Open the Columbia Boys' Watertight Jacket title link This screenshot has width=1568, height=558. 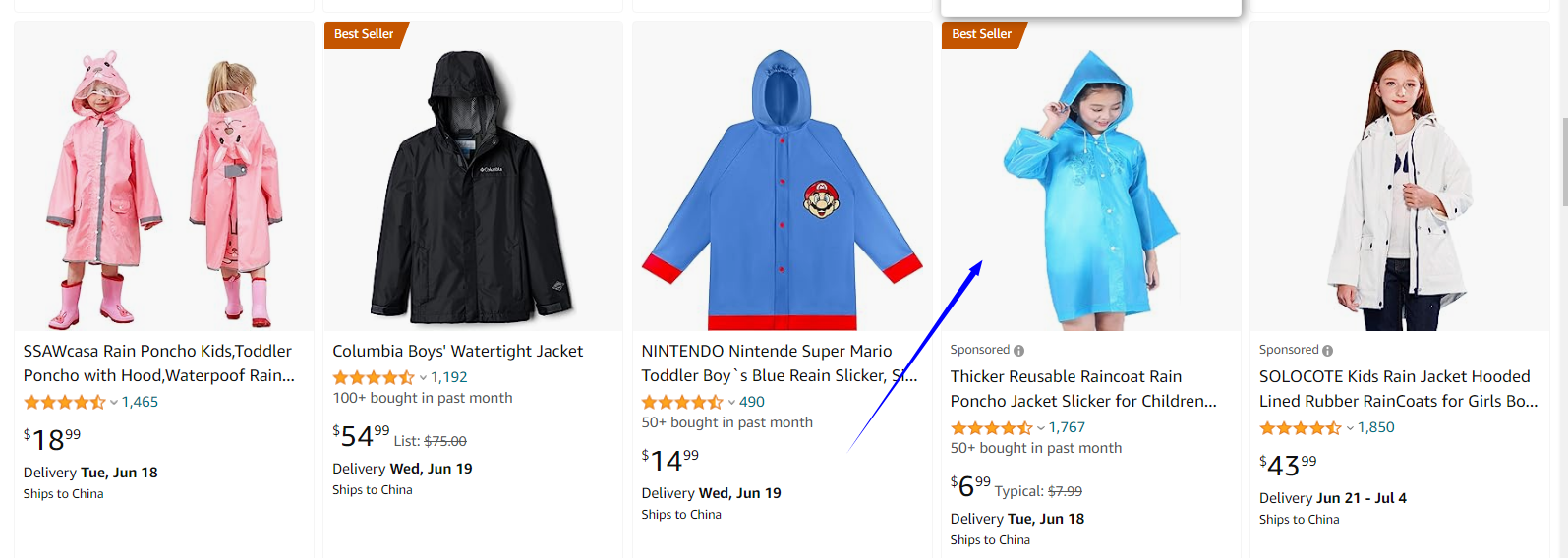point(457,351)
